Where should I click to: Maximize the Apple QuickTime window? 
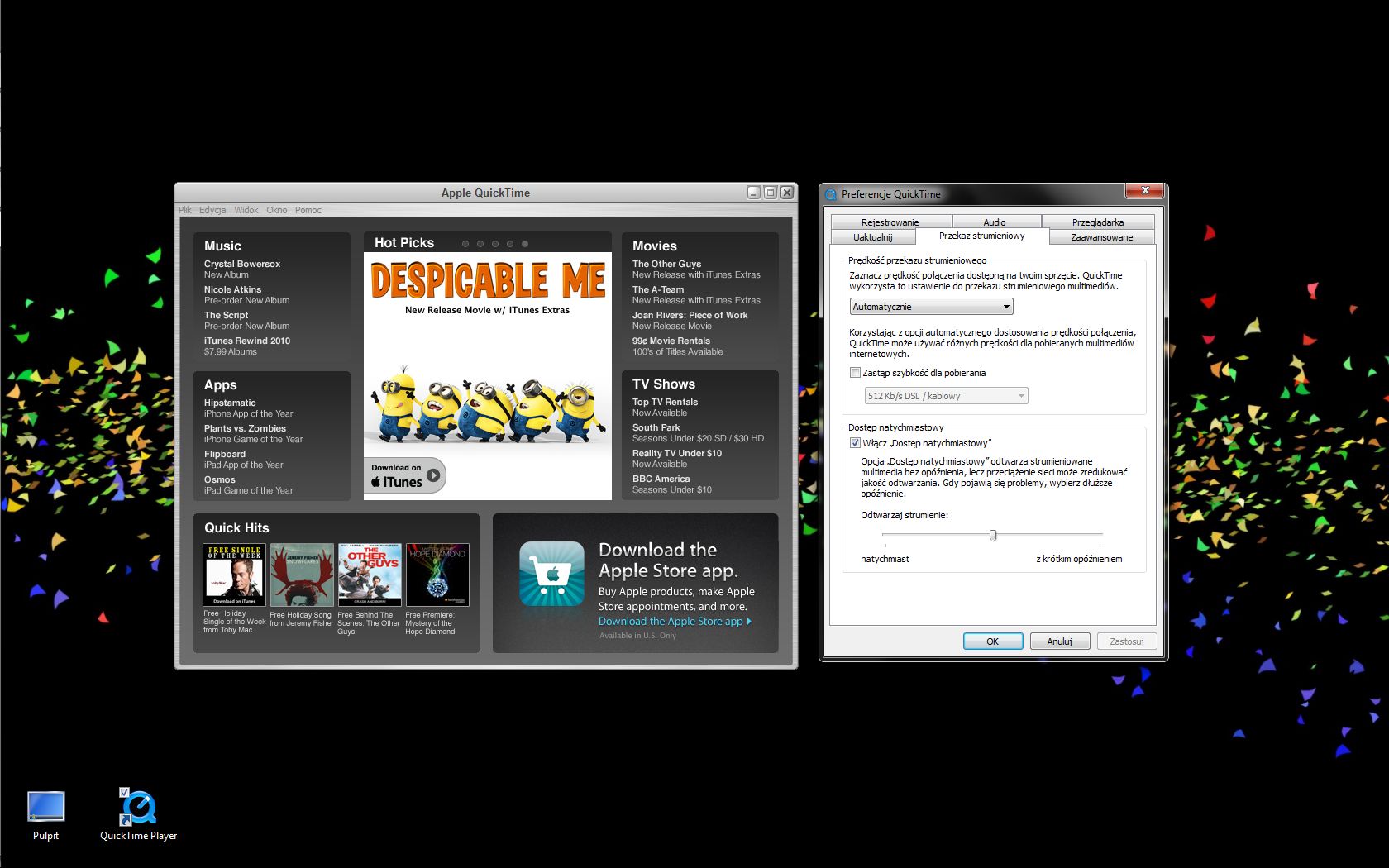click(x=770, y=193)
